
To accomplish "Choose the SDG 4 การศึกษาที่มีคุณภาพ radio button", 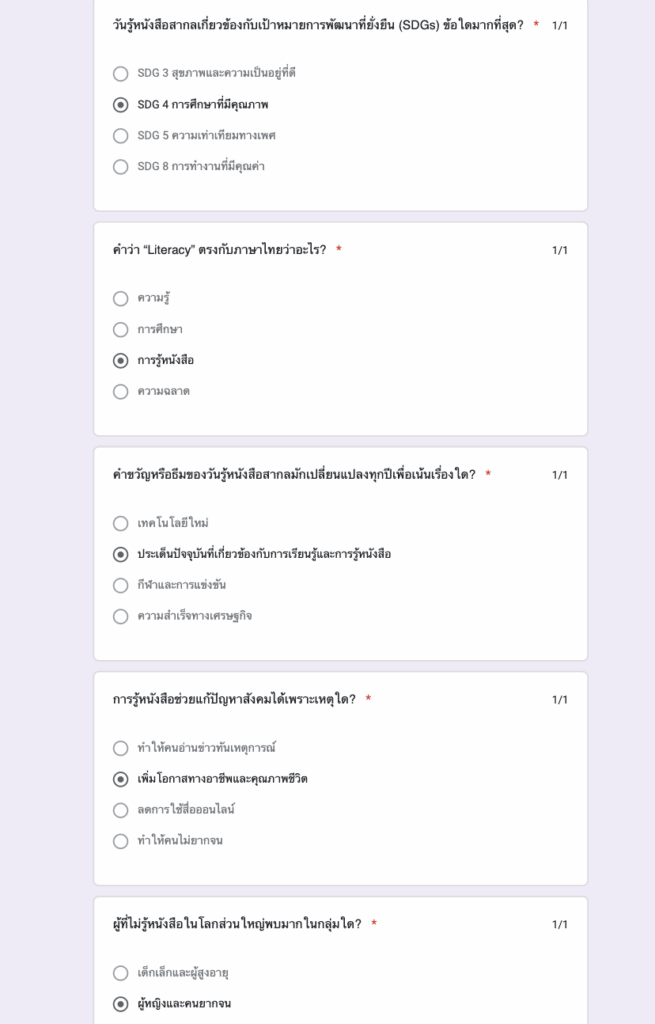I will [121, 104].
